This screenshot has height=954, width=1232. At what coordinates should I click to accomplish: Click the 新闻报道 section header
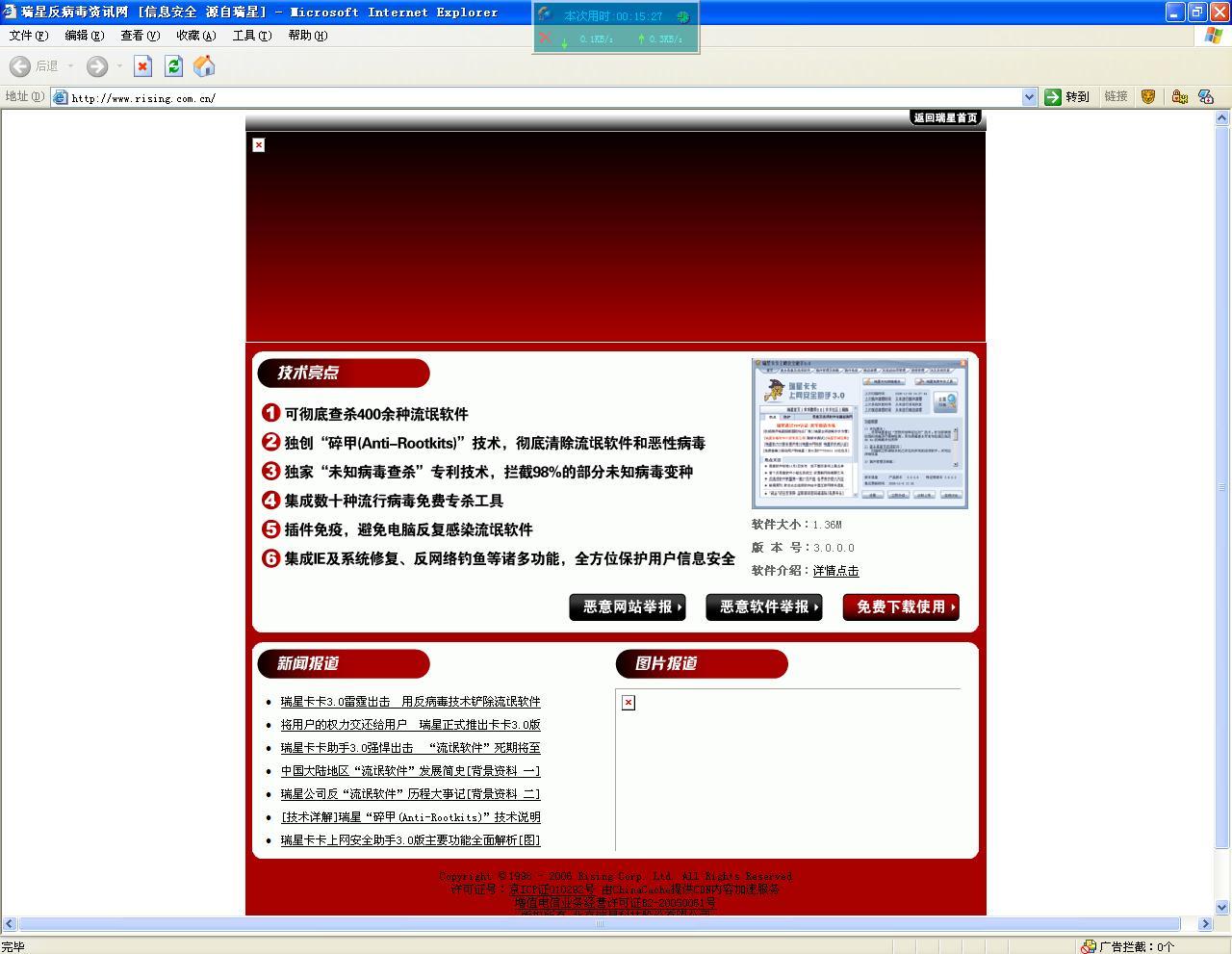(343, 664)
